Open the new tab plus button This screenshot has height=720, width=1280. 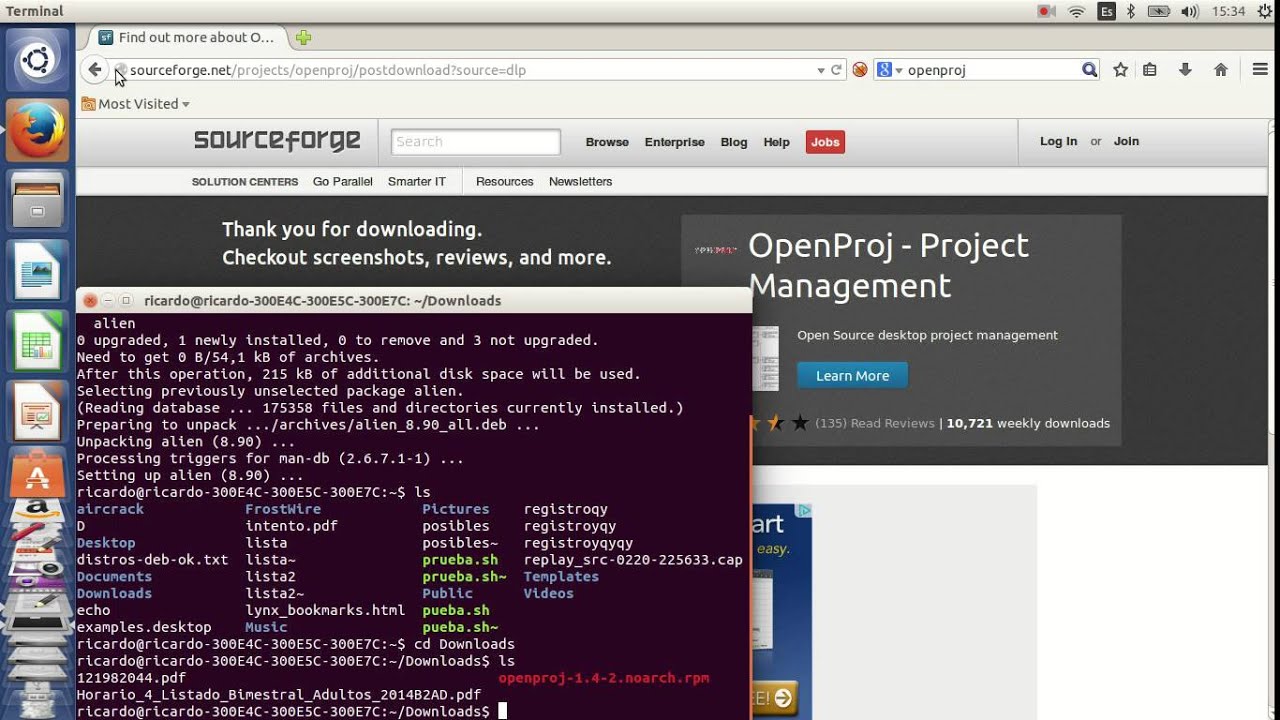pos(303,37)
